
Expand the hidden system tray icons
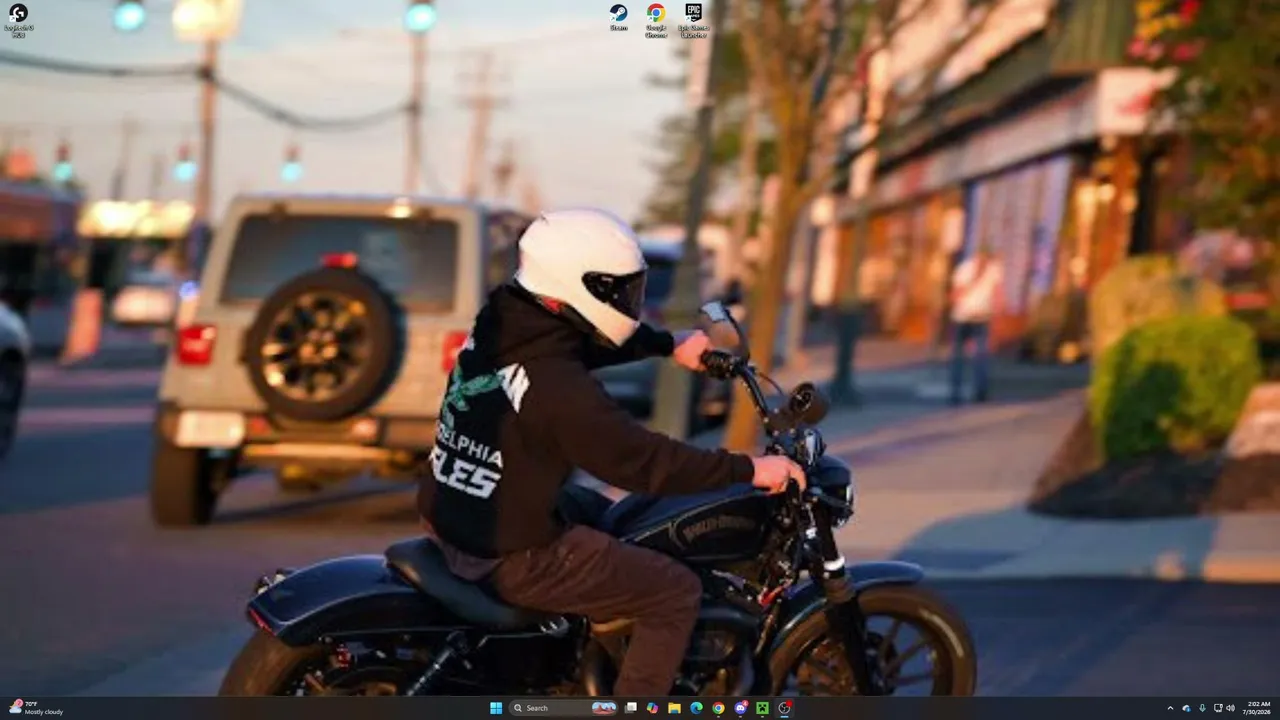click(x=1170, y=708)
